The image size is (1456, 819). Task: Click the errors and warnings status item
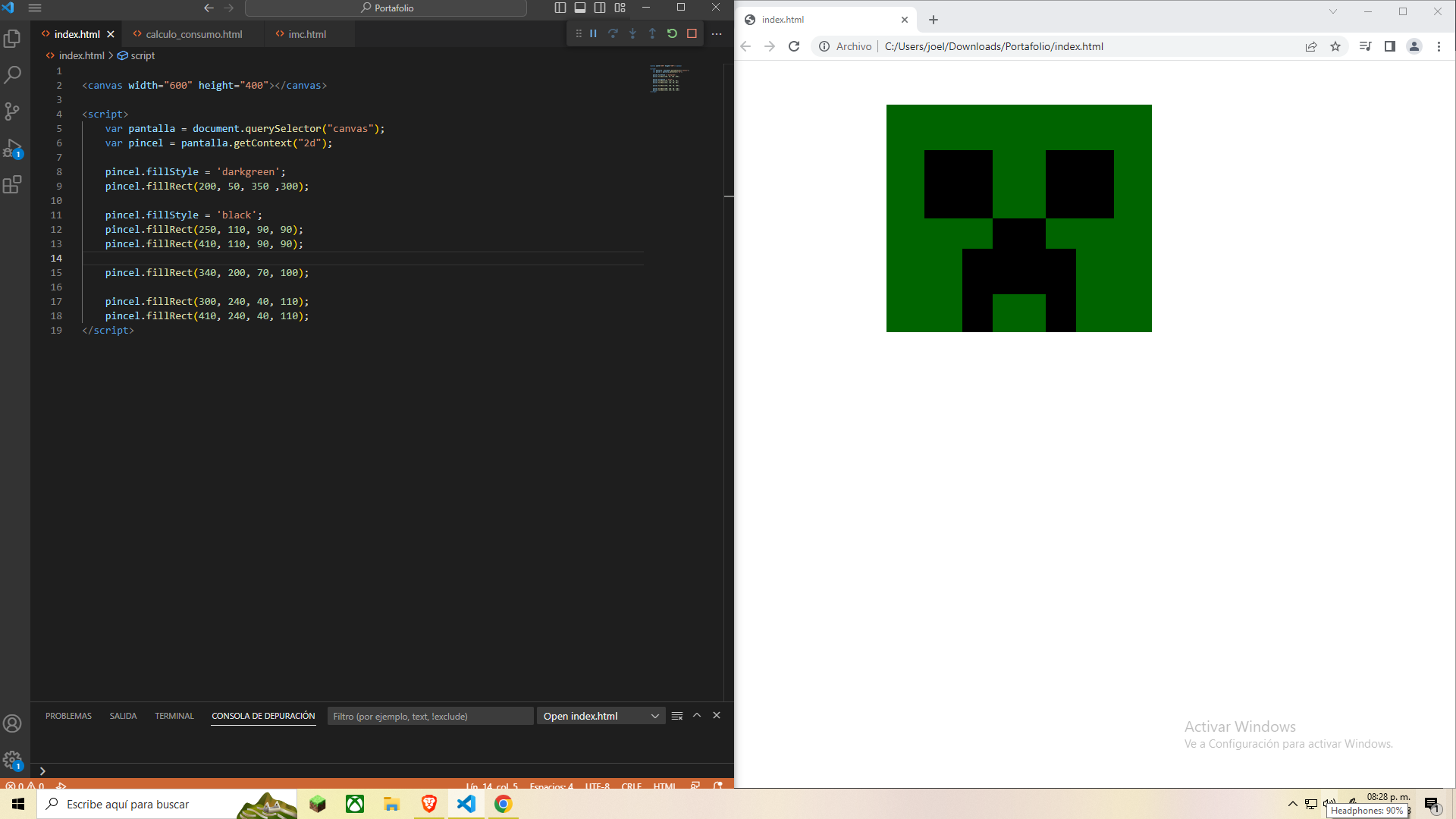coord(25,786)
